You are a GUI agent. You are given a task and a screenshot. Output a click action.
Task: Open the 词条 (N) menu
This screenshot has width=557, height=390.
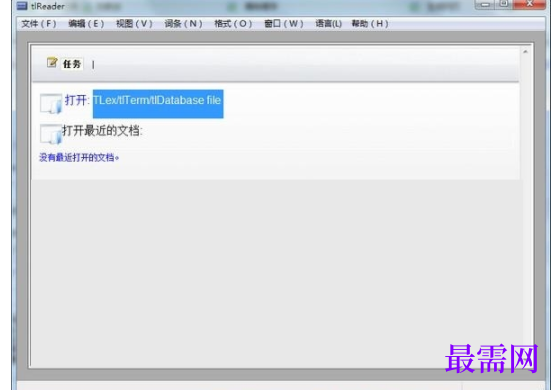183,24
